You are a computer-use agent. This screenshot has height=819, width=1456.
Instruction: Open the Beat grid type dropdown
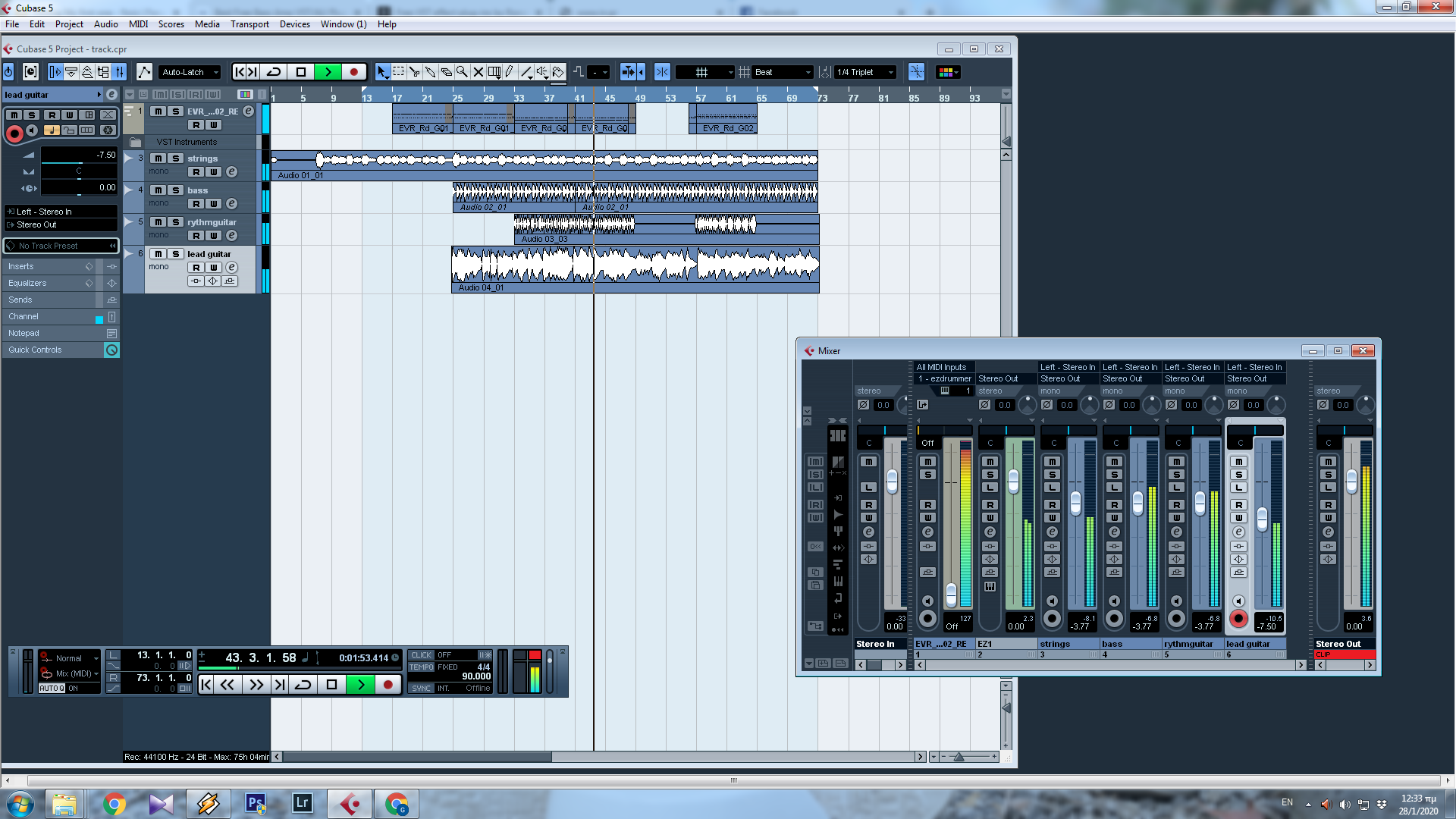(x=783, y=72)
